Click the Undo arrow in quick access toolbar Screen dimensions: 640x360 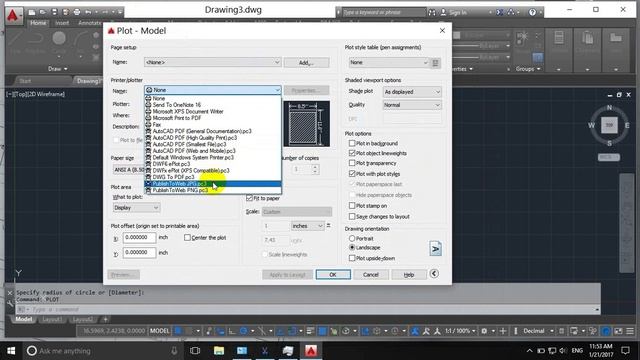point(88,12)
